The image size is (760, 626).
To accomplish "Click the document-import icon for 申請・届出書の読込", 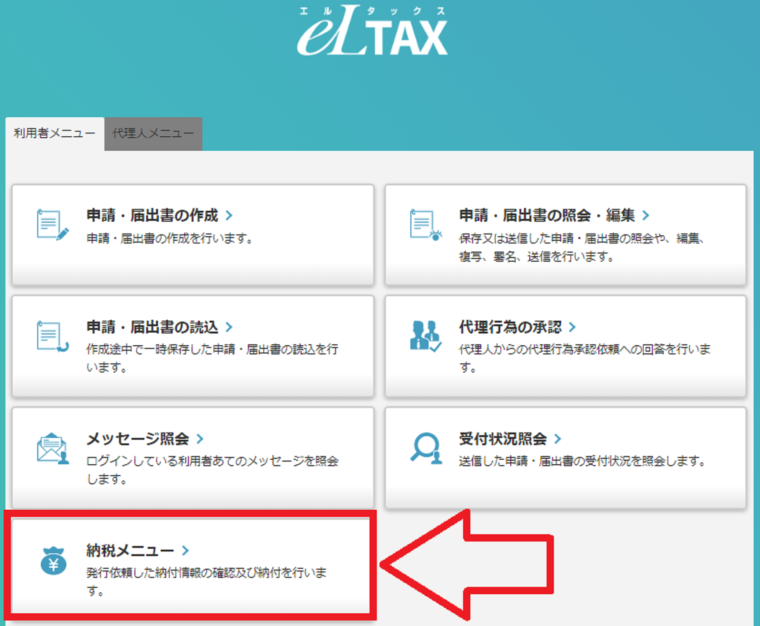I will click(x=52, y=337).
